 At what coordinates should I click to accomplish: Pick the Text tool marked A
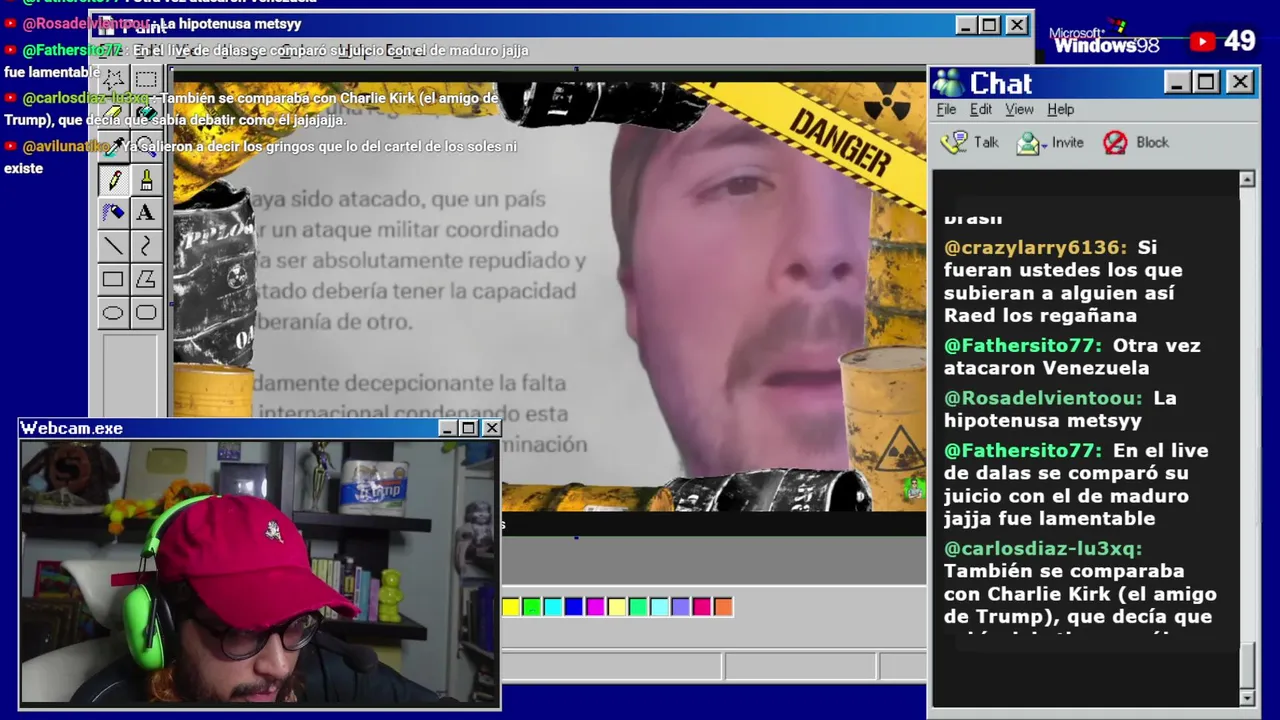click(x=146, y=212)
